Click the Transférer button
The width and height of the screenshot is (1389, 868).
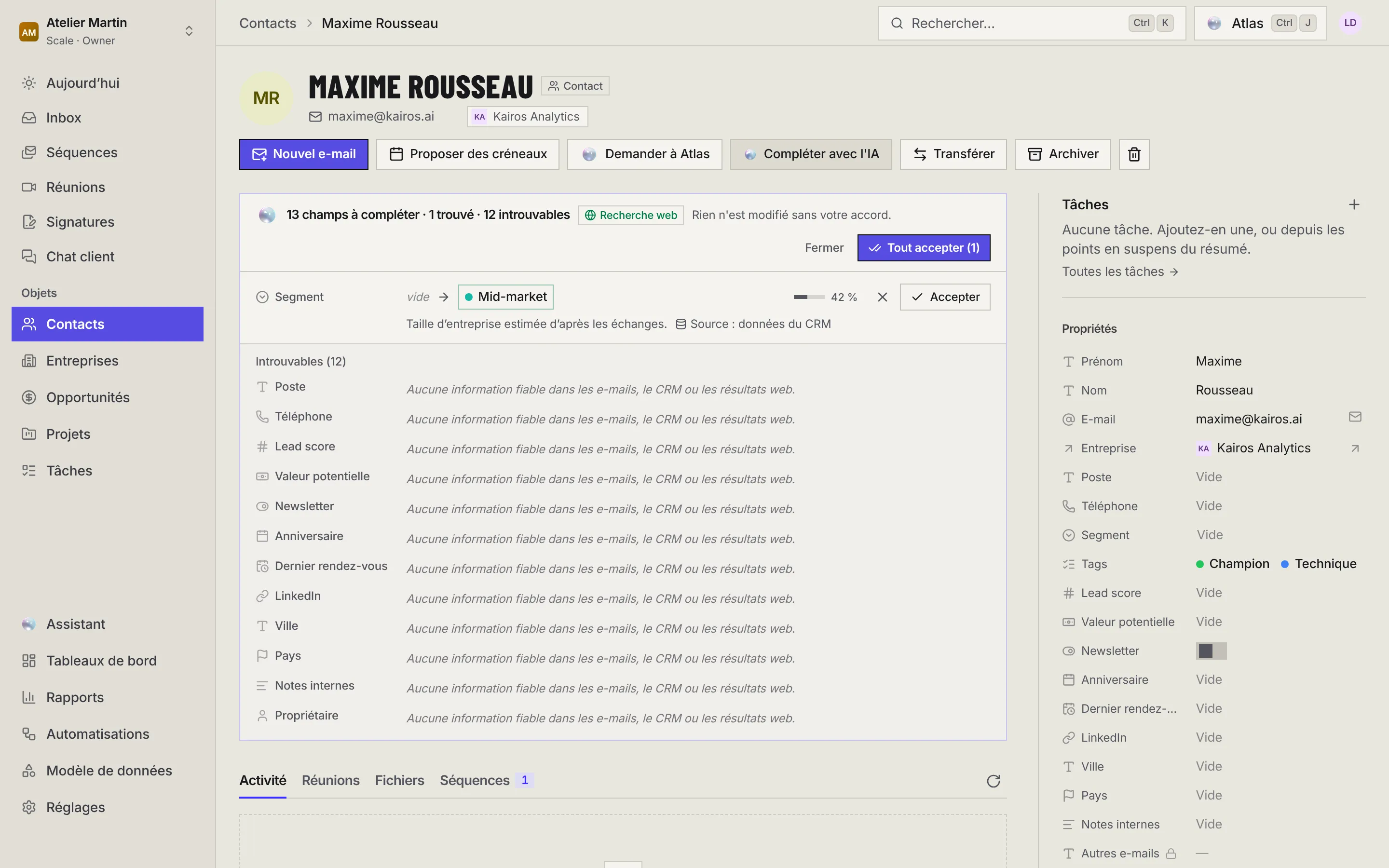tap(953, 154)
